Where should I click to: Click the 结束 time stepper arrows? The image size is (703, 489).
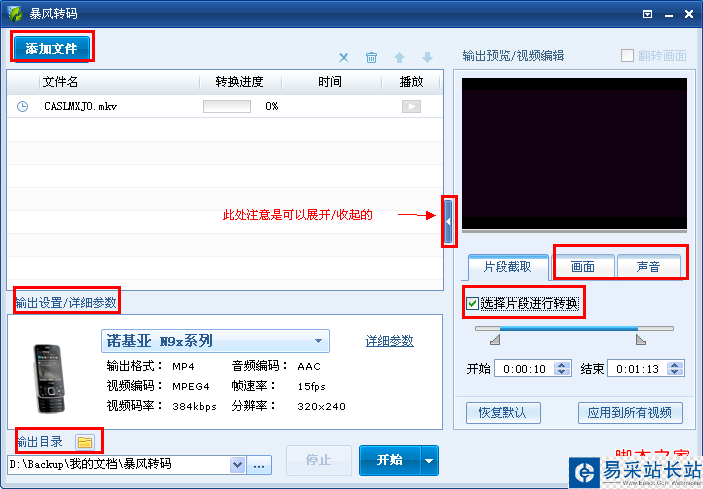point(675,369)
